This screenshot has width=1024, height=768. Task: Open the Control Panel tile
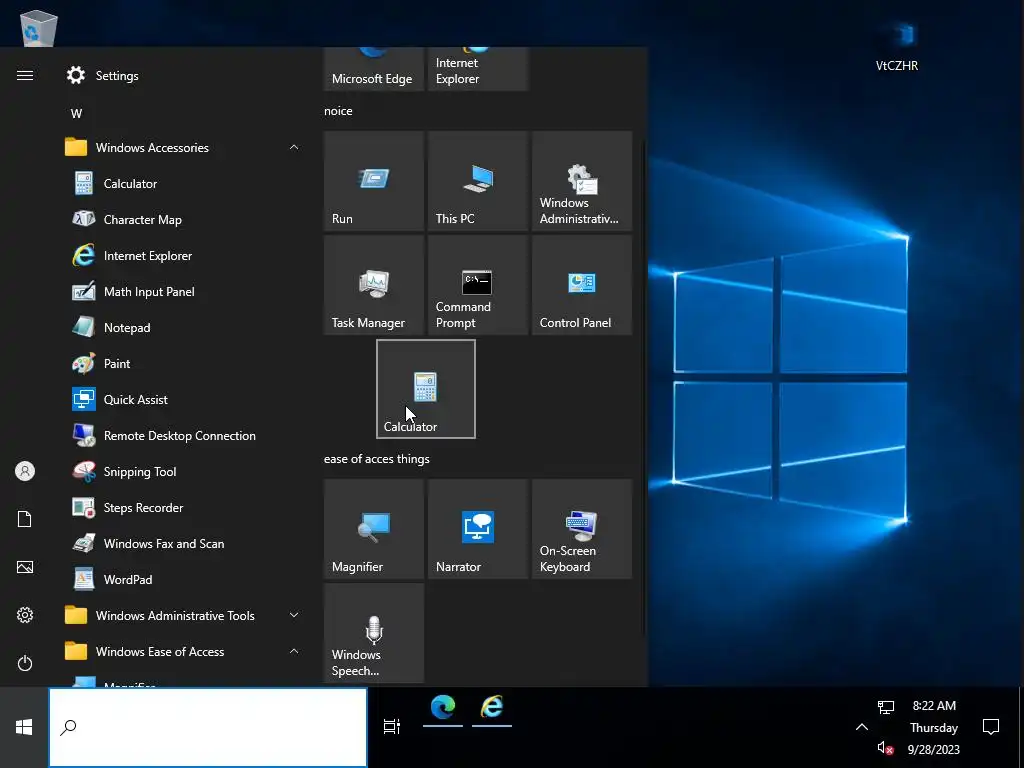(x=582, y=285)
